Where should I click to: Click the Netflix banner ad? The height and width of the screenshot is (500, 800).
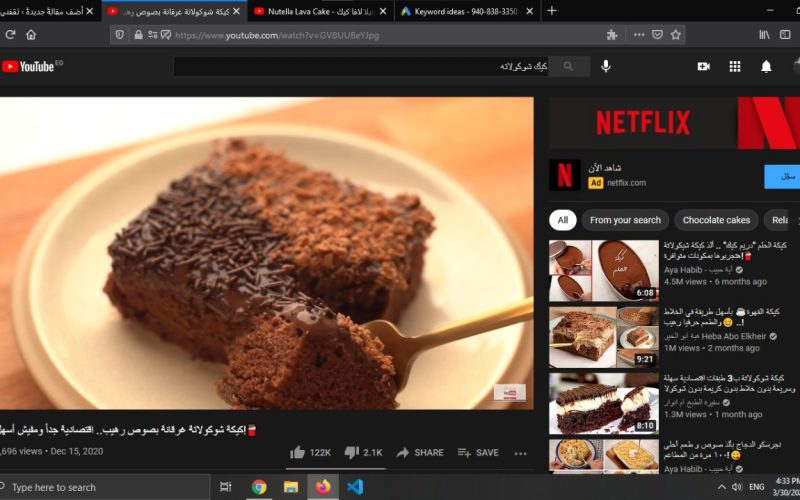tap(674, 123)
